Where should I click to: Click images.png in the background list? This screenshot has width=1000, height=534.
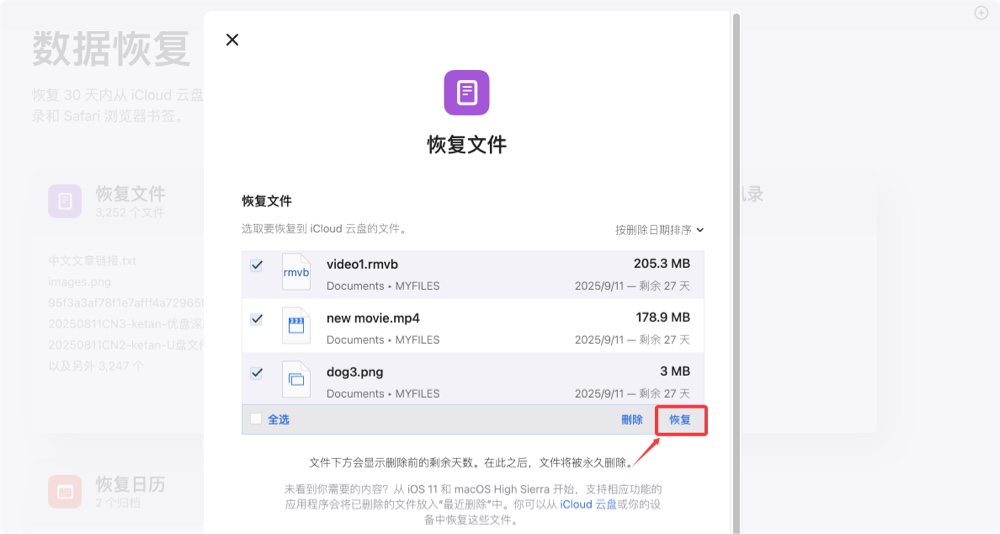(x=80, y=282)
